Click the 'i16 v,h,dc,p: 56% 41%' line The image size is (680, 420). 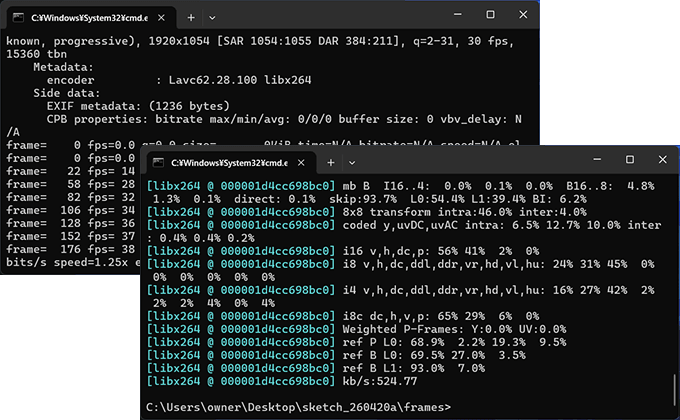pos(343,251)
